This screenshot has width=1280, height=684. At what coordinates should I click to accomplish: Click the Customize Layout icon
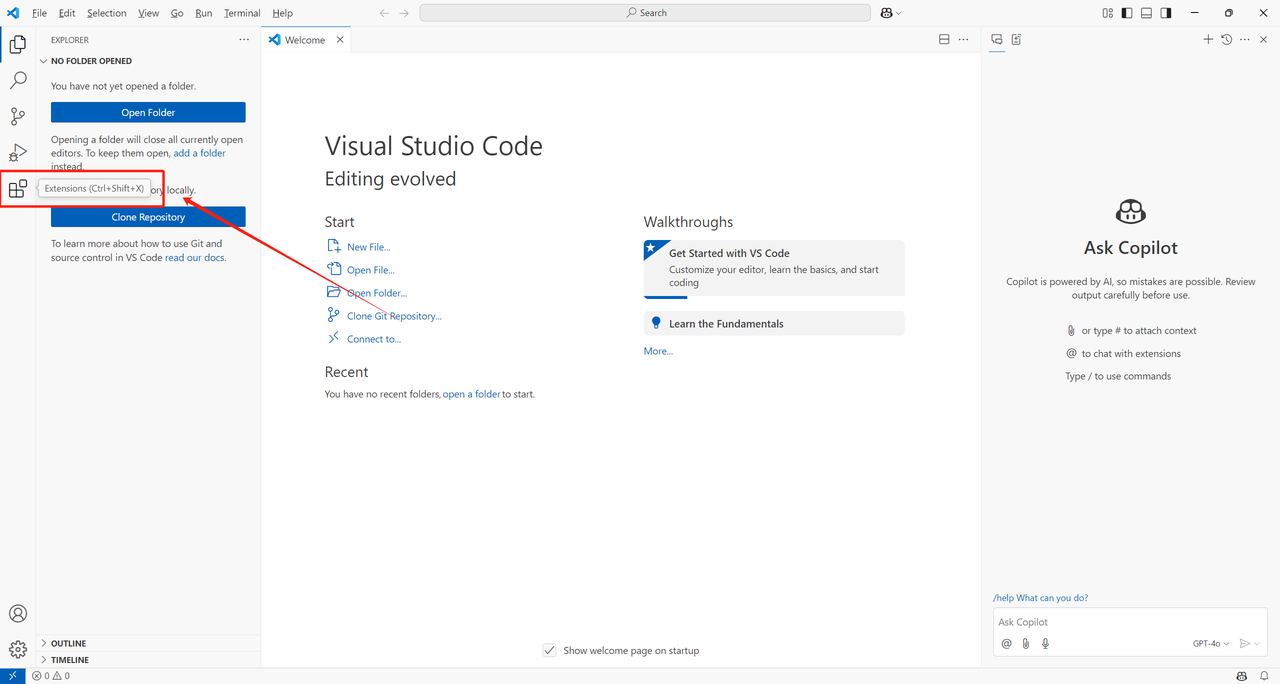1107,13
